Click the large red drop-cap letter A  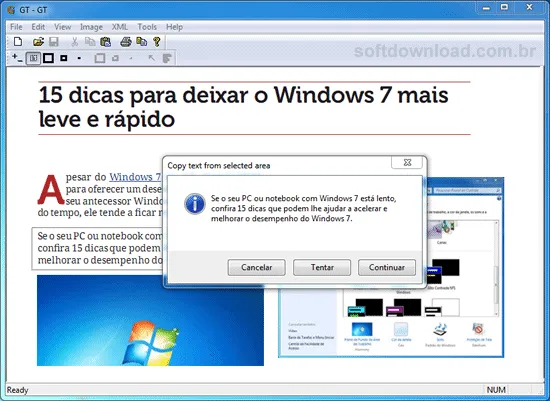pyautogui.click(x=51, y=190)
